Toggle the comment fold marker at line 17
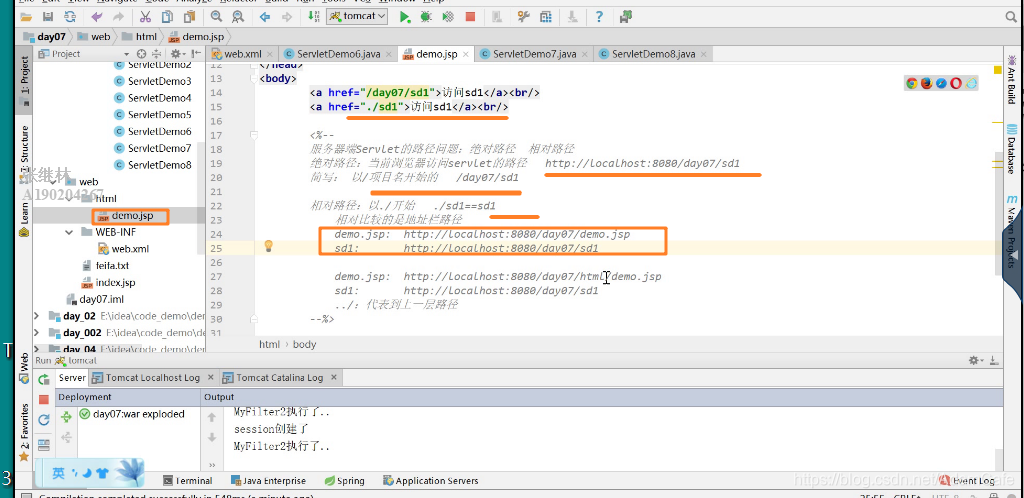 click(x=253, y=135)
